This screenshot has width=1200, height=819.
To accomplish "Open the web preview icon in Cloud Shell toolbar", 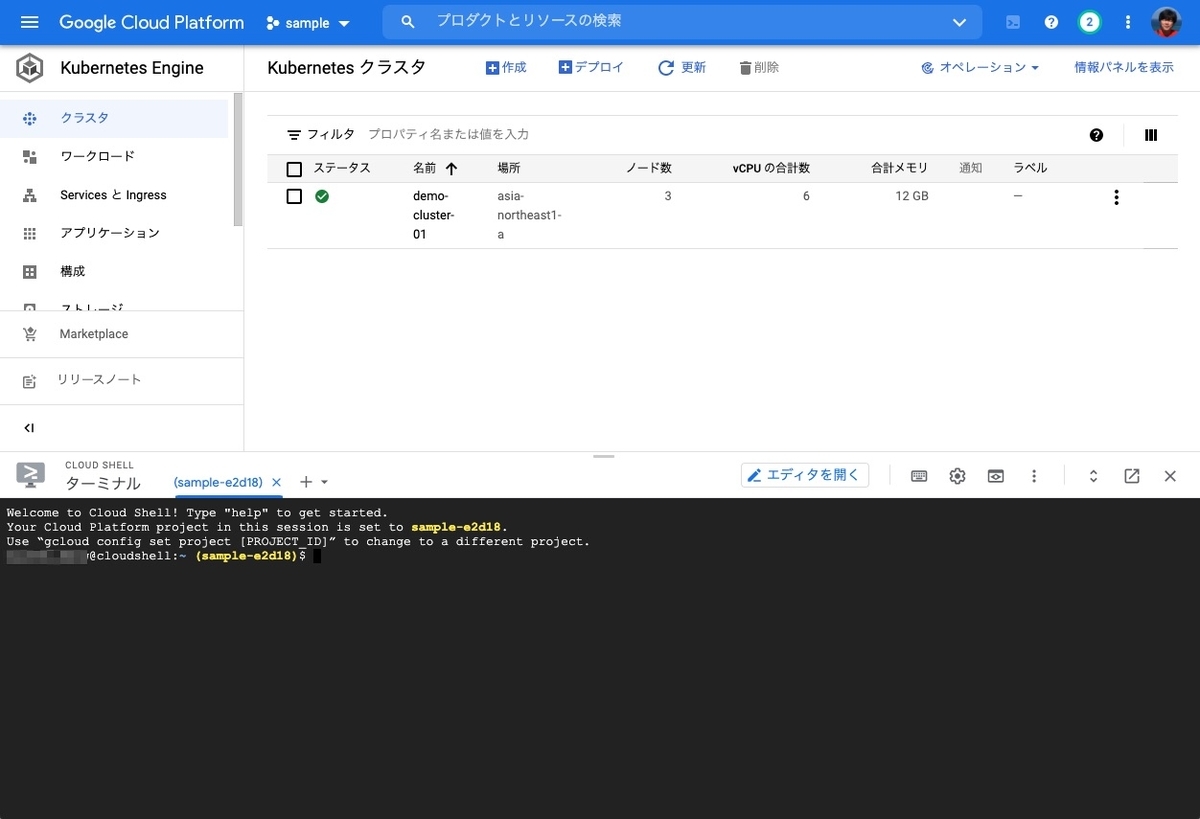I will pos(995,476).
